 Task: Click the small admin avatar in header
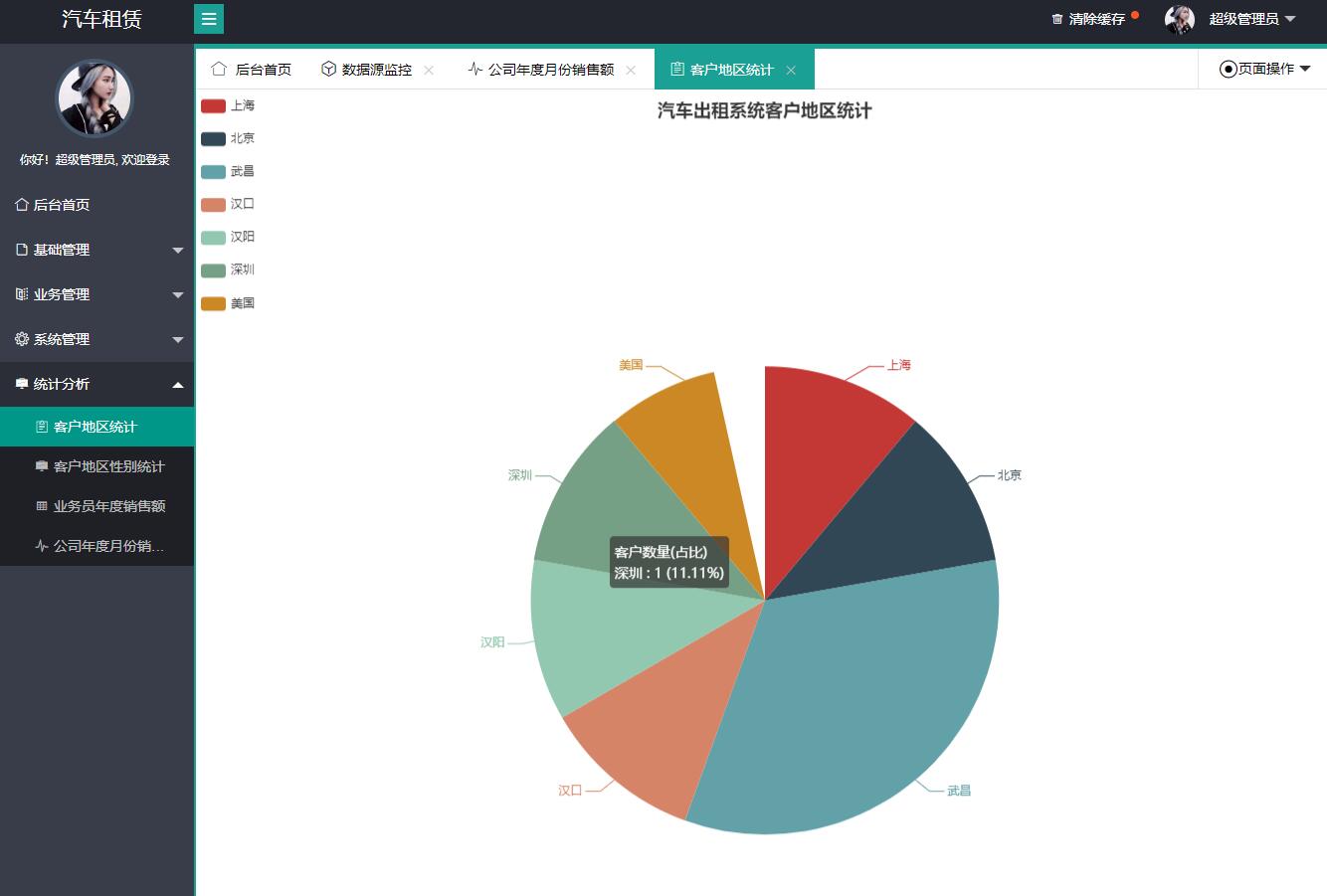point(1180,19)
